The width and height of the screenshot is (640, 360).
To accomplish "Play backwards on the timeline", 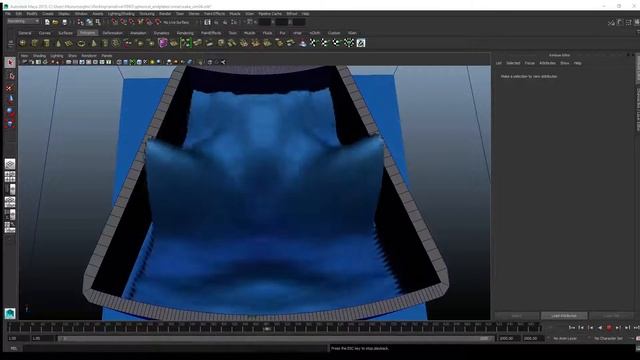I will [x=600, y=327].
